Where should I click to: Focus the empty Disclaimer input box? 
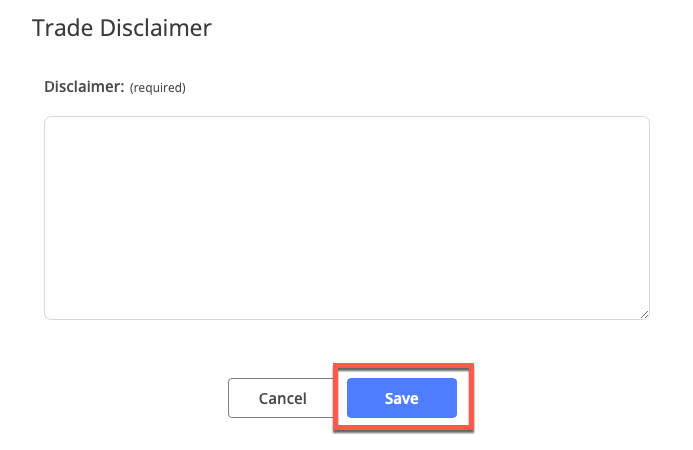(346, 218)
